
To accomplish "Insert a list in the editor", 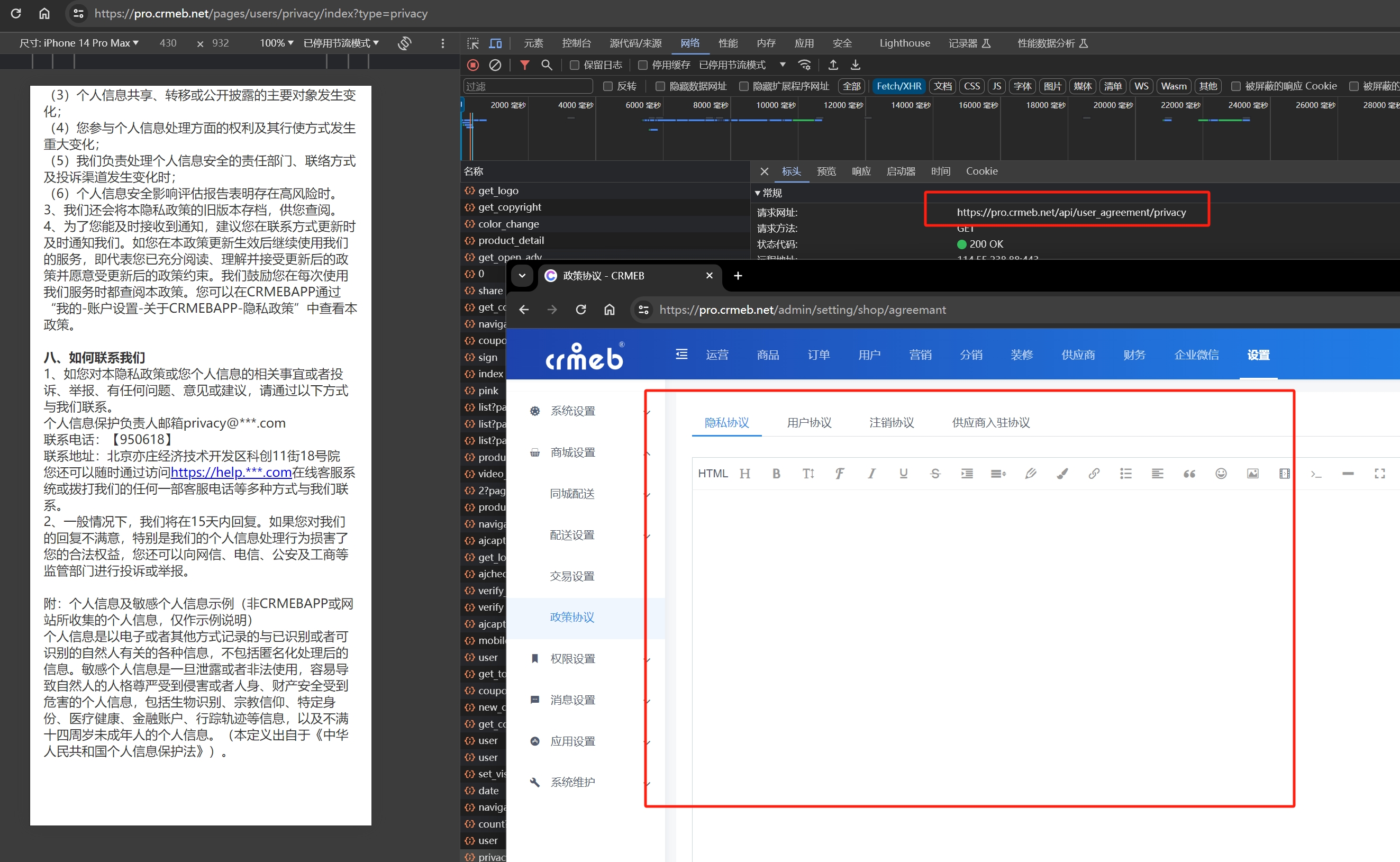I will (x=1125, y=473).
